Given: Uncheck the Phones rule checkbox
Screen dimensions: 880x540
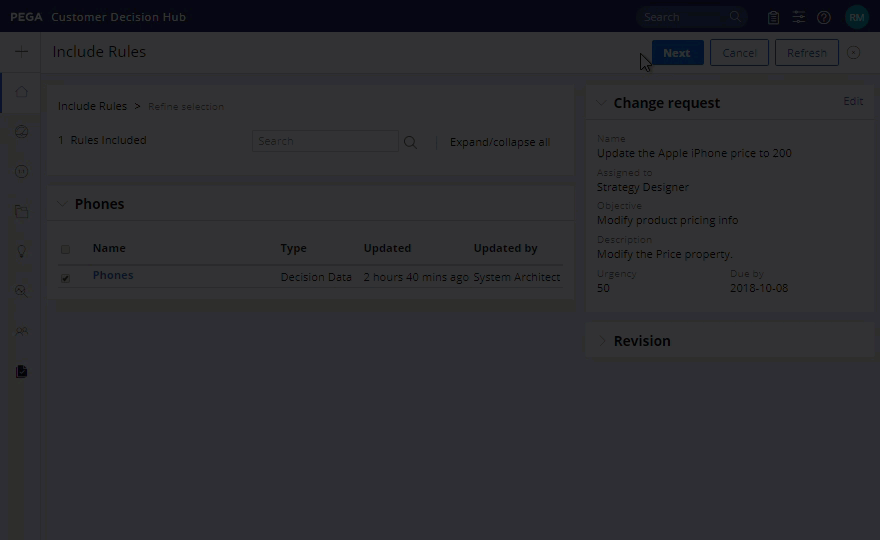Looking at the screenshot, I should (66, 278).
